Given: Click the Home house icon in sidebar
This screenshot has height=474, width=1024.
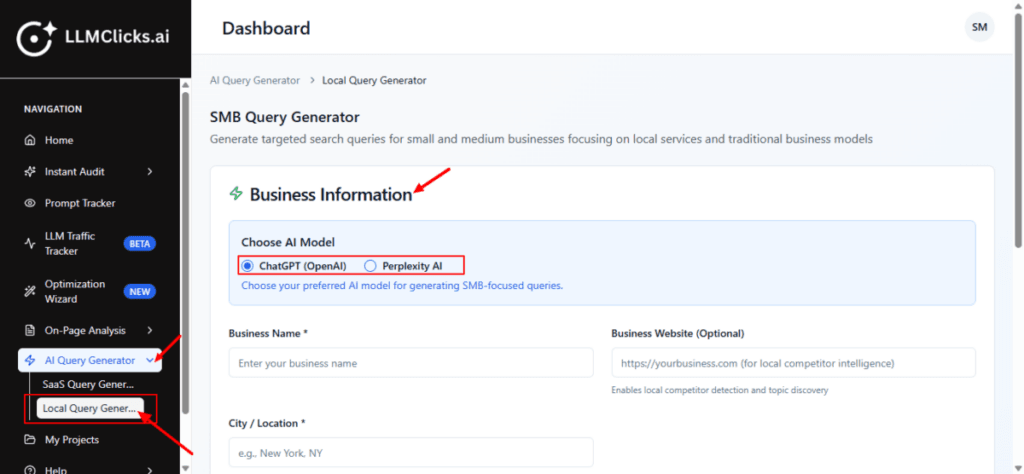Looking at the screenshot, I should (30, 140).
